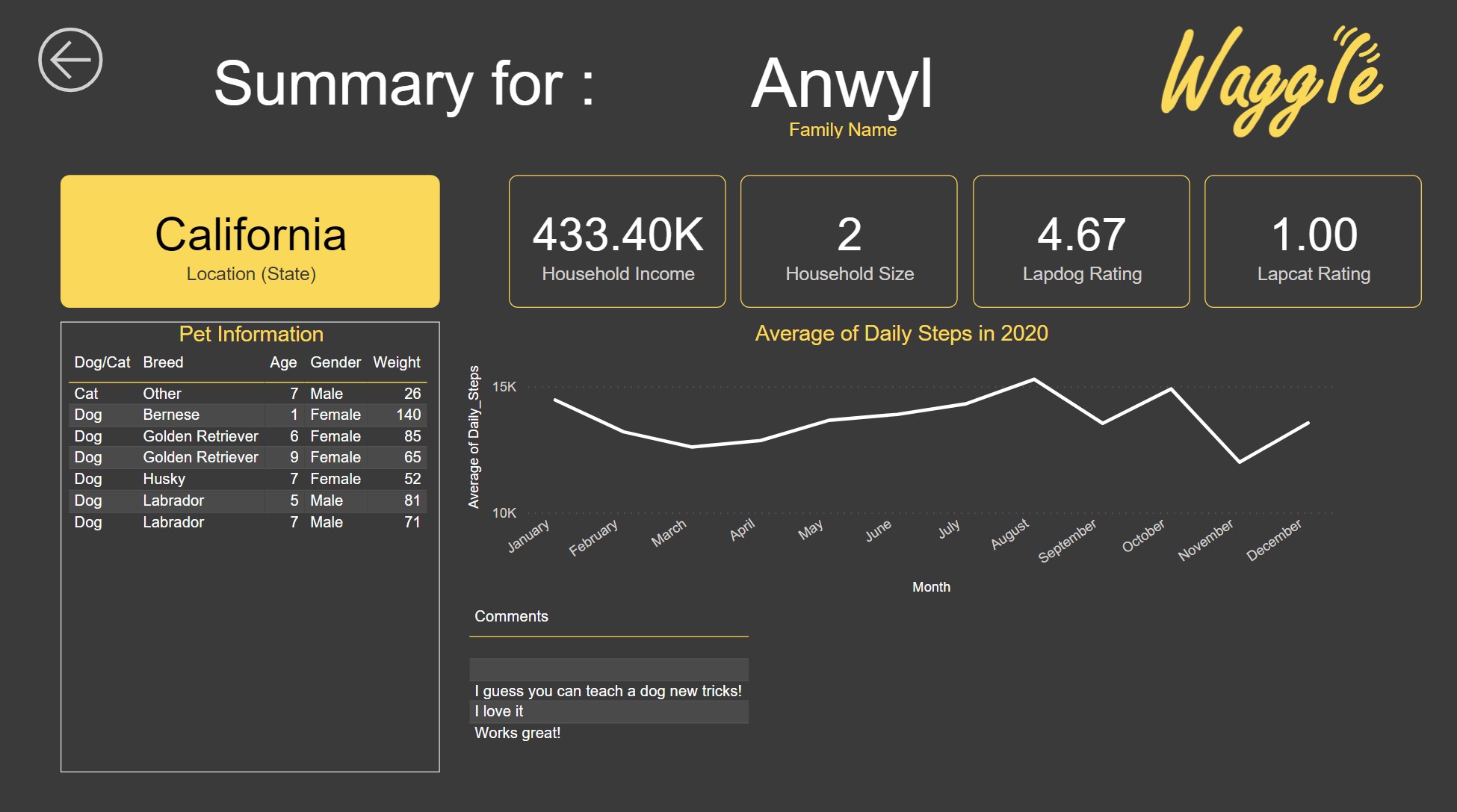Select the Lapdog Rating card
The height and width of the screenshot is (812, 1457).
click(x=1081, y=241)
